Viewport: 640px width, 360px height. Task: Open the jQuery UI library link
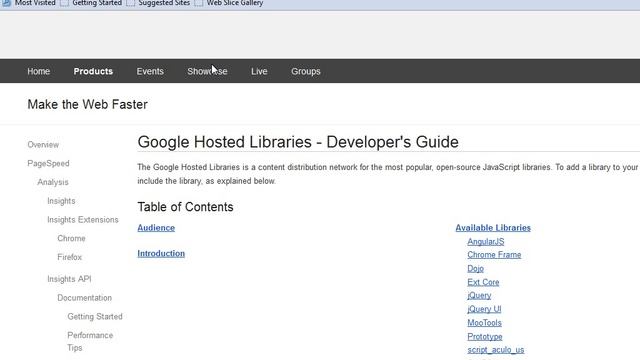[484, 309]
